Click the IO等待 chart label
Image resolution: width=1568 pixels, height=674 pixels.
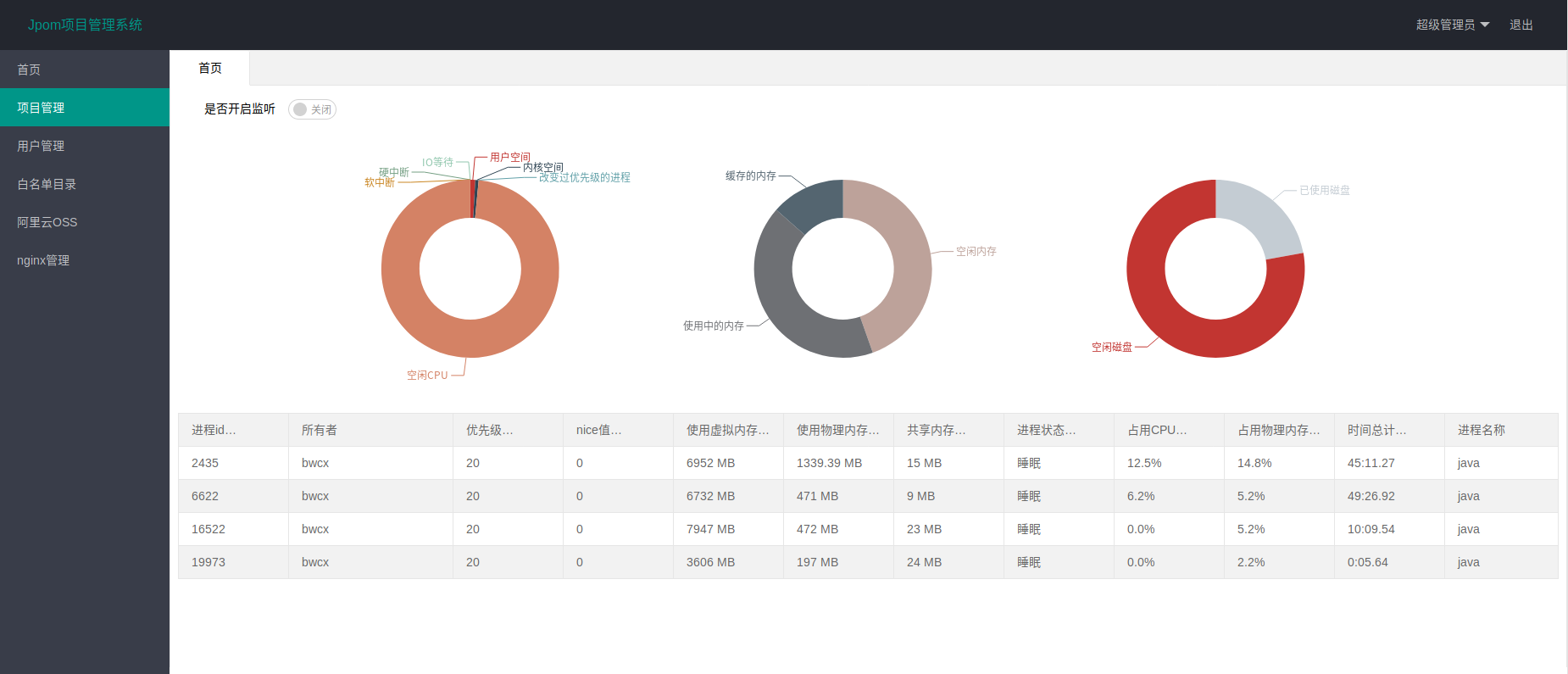click(437, 162)
